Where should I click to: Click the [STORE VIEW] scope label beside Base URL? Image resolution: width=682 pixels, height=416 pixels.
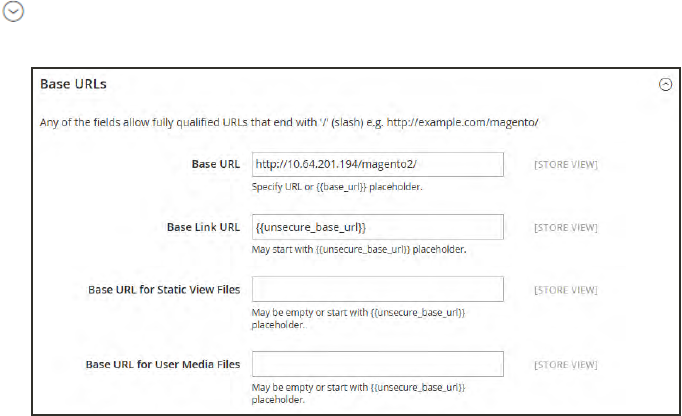click(567, 165)
